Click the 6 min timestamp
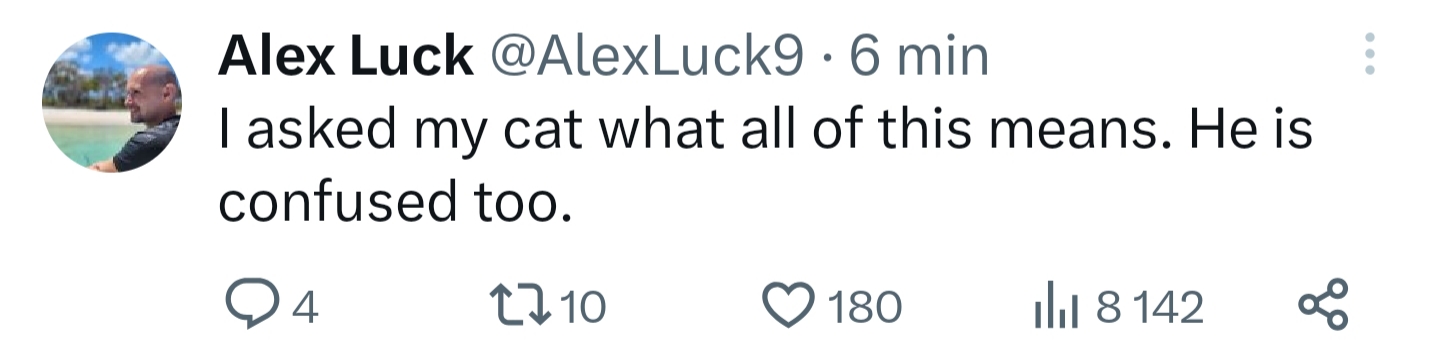The image size is (1440, 363). [917, 58]
